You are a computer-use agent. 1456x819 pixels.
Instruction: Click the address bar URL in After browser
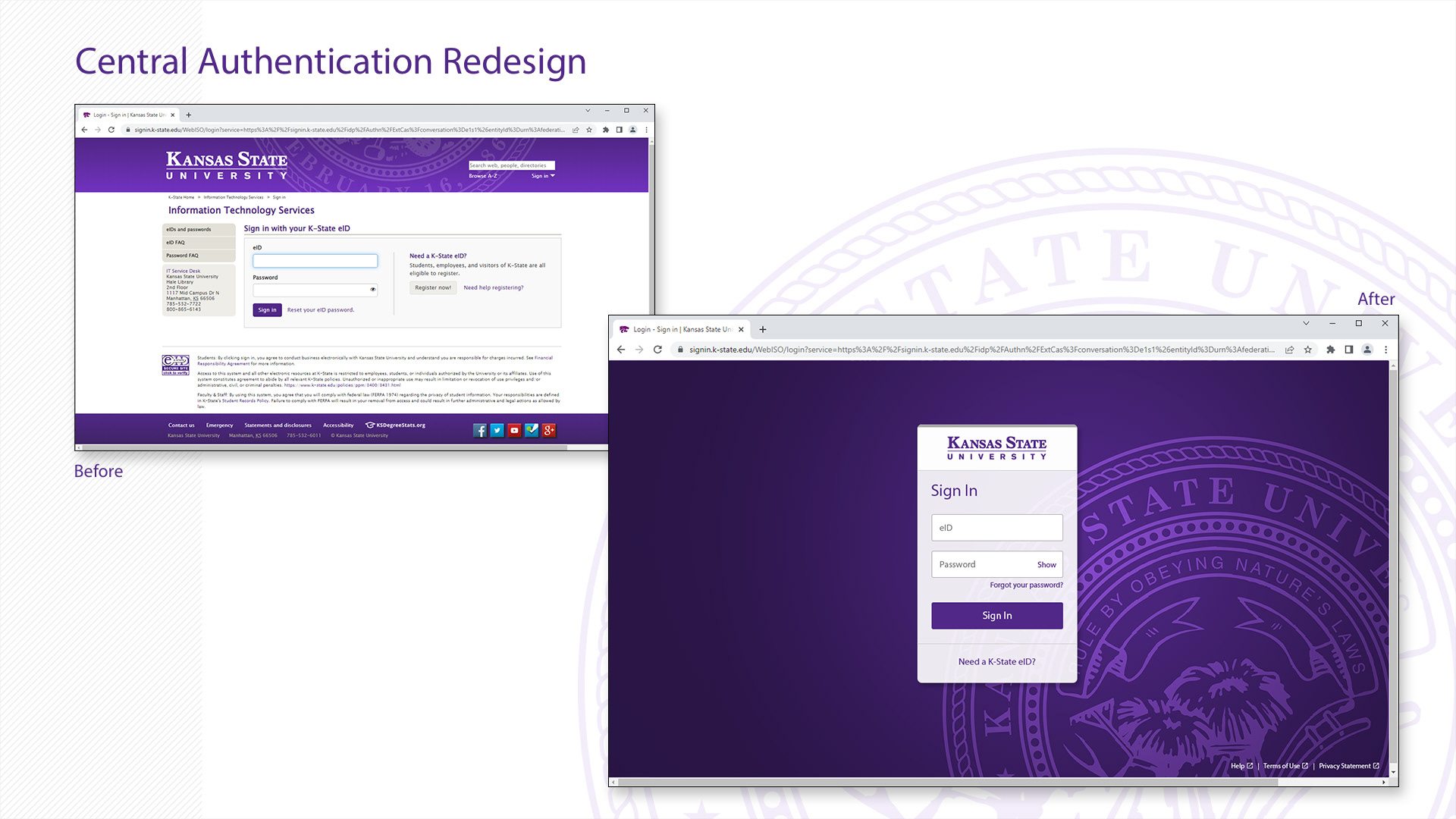(x=982, y=350)
